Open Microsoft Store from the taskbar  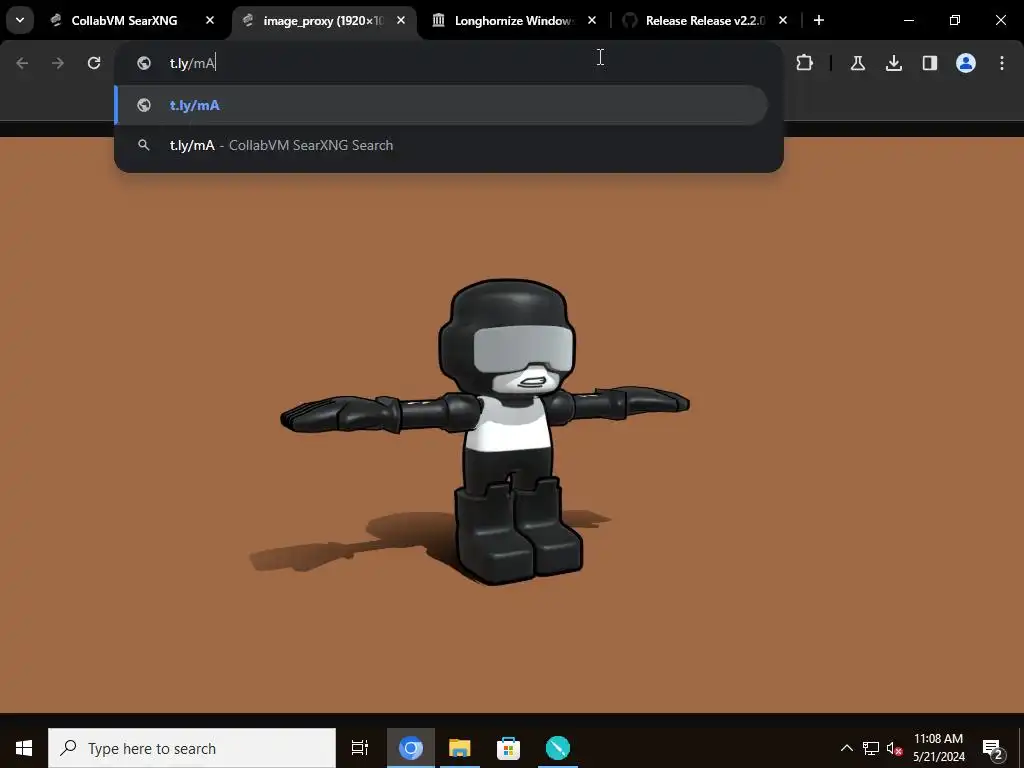pyautogui.click(x=508, y=748)
